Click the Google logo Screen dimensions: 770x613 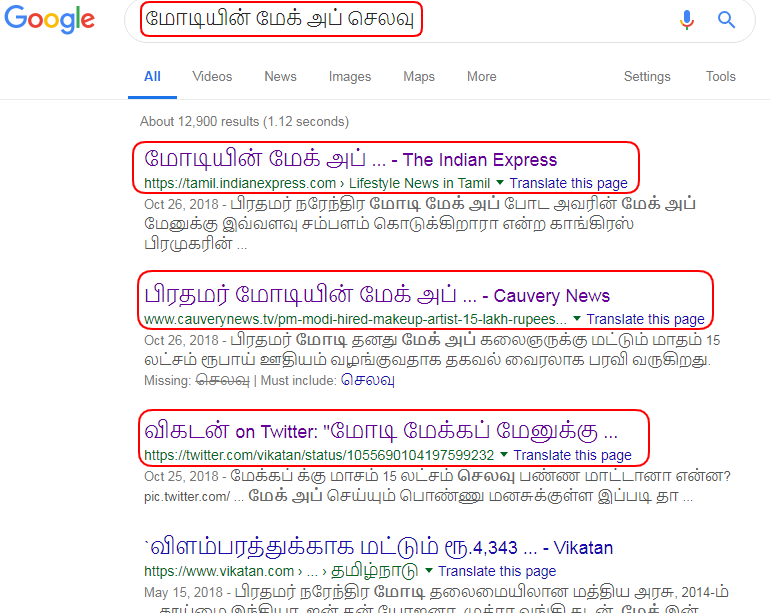point(49,19)
